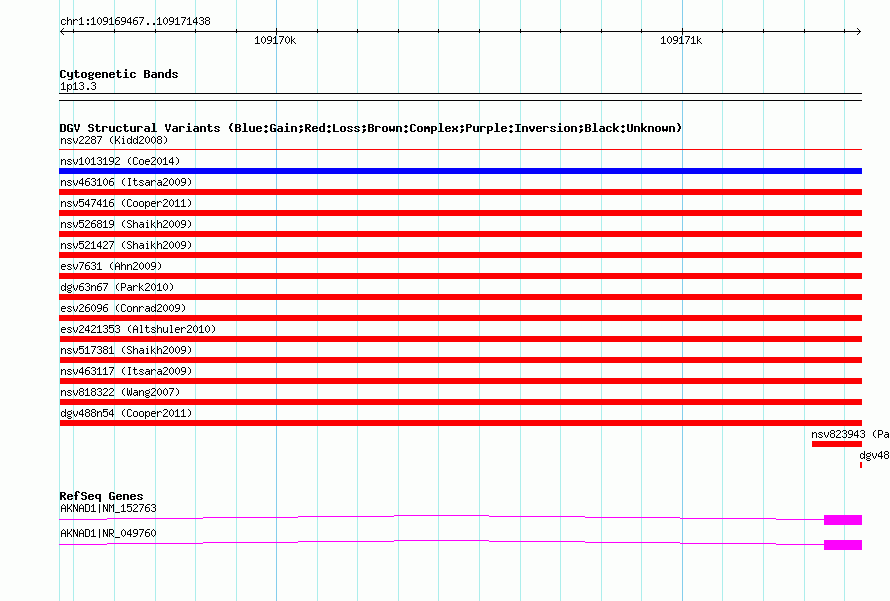The image size is (890, 601).
Task: Click the thin red nsv2287 variant line
Action: [x=460, y=149]
